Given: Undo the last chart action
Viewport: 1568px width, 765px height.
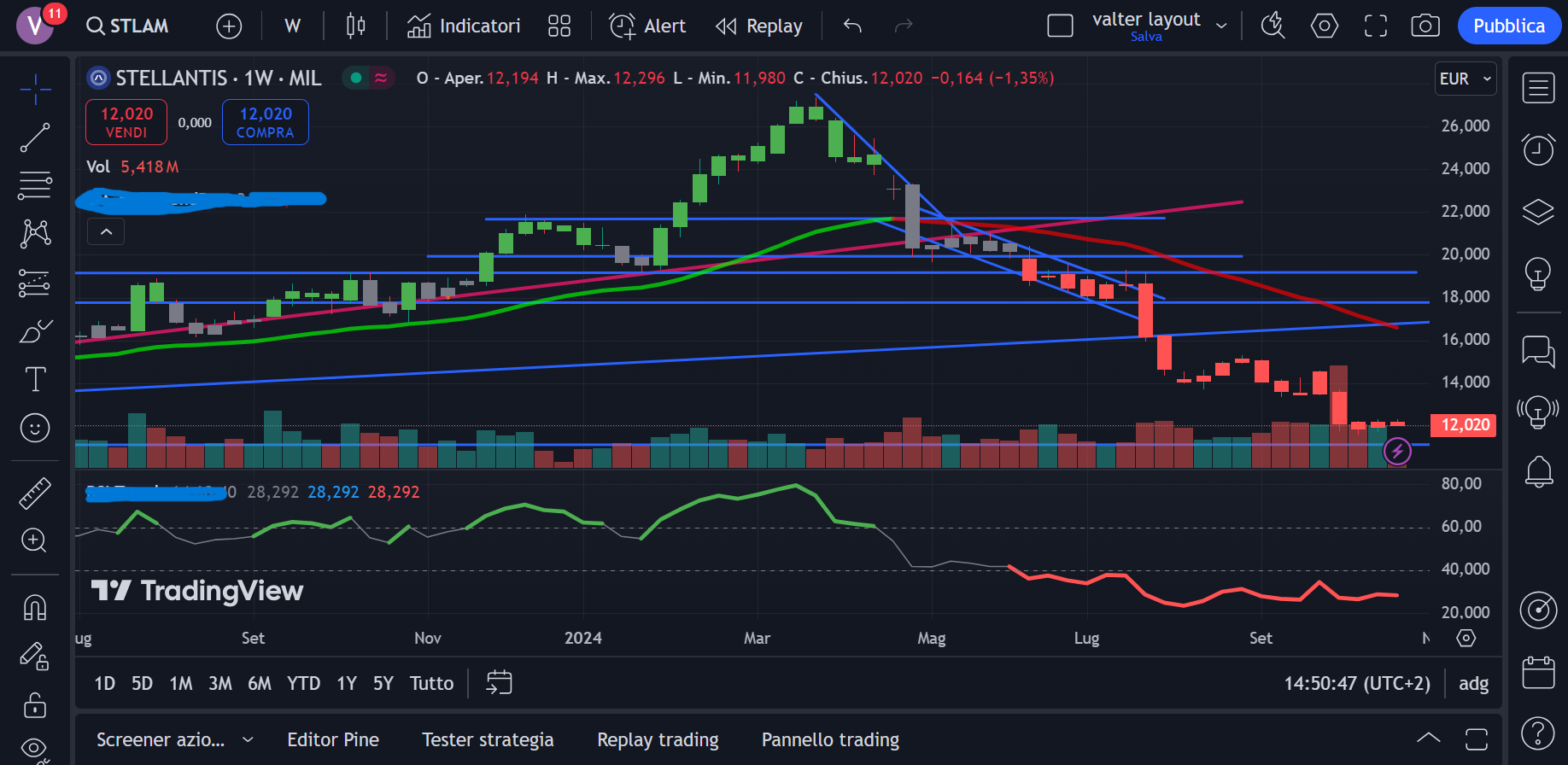Looking at the screenshot, I should point(852,26).
